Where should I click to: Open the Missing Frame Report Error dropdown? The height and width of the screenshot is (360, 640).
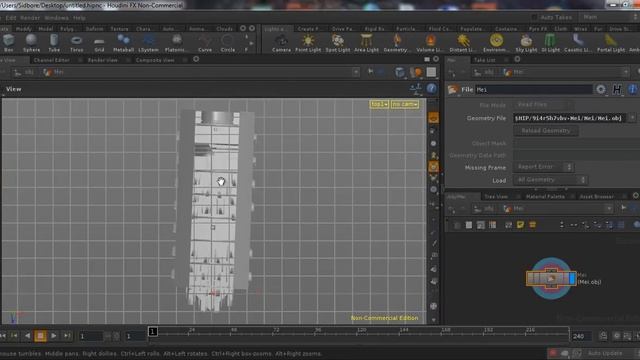click(543, 167)
